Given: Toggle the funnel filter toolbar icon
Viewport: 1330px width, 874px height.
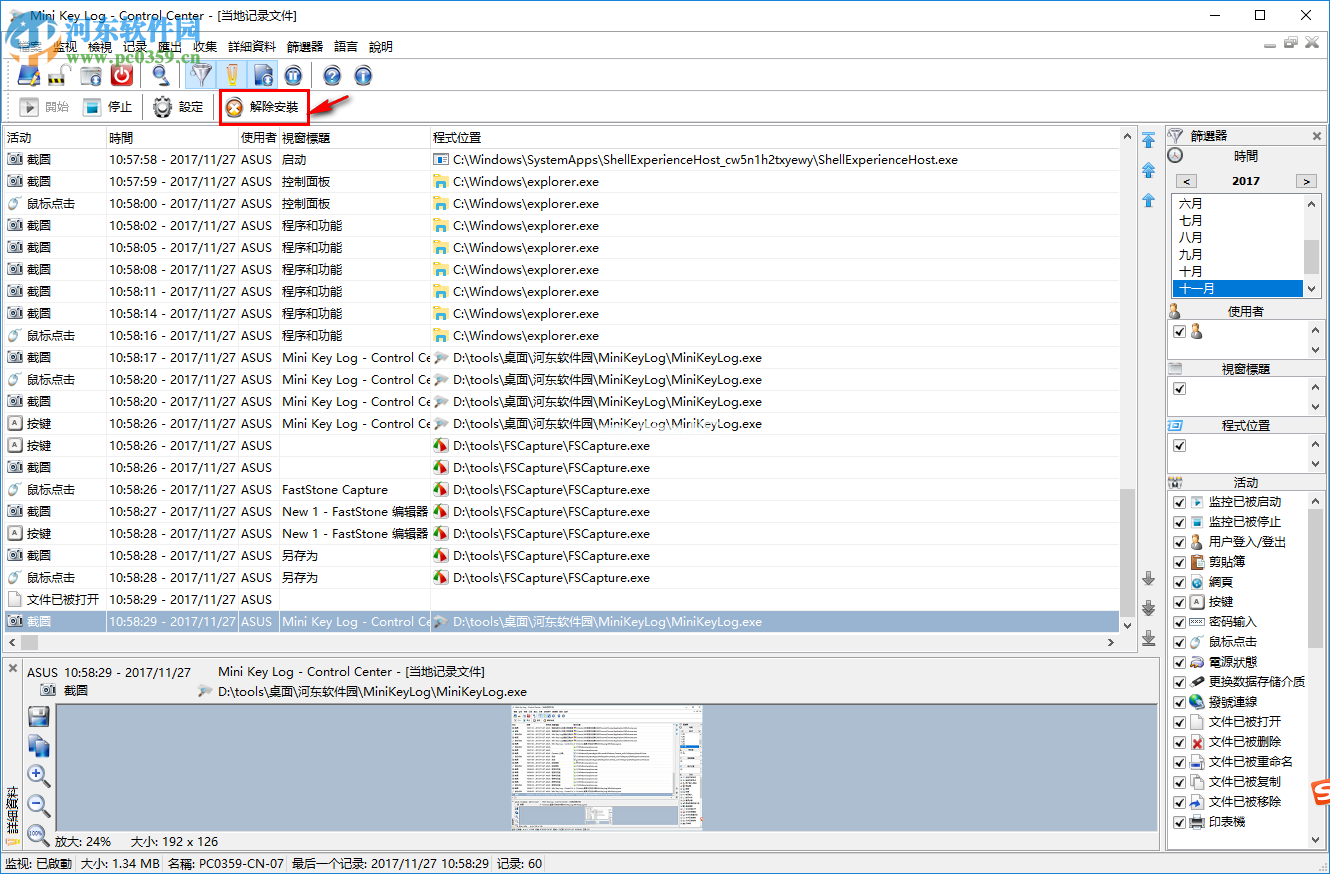Looking at the screenshot, I should pyautogui.click(x=202, y=75).
